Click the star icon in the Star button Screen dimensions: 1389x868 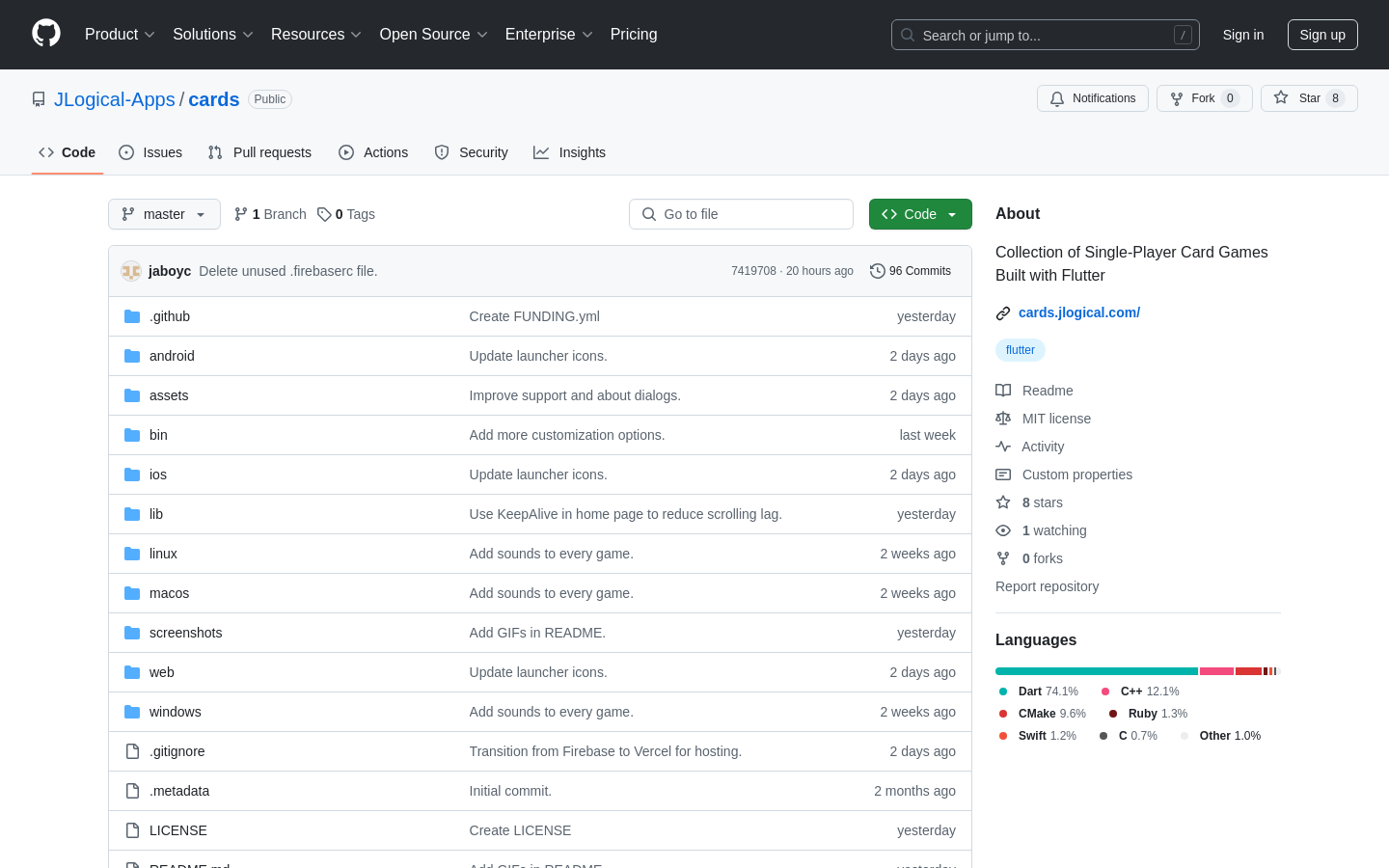tap(1281, 97)
